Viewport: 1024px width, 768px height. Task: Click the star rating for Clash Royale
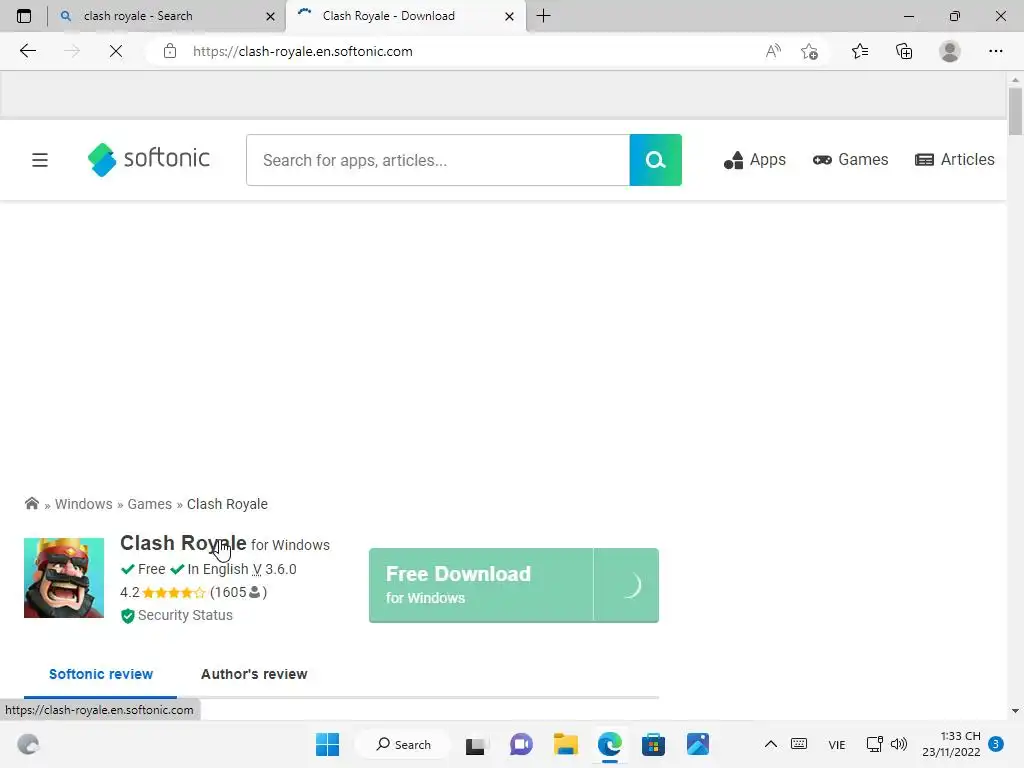(x=174, y=593)
